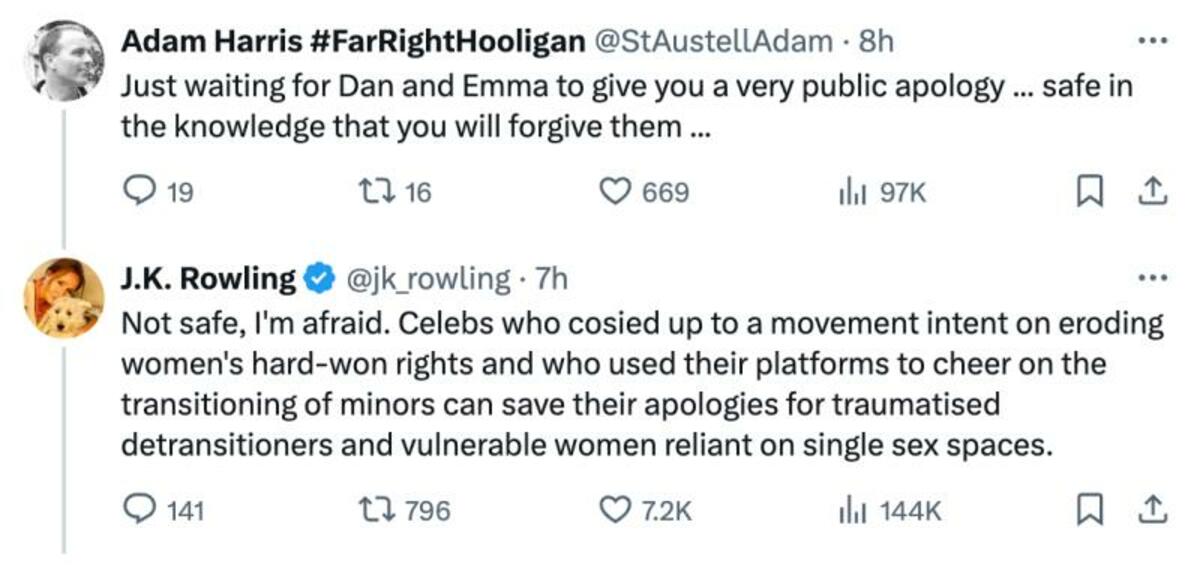Bookmark J.K. Rowling's tweet
1200x570 pixels.
(x=1087, y=510)
